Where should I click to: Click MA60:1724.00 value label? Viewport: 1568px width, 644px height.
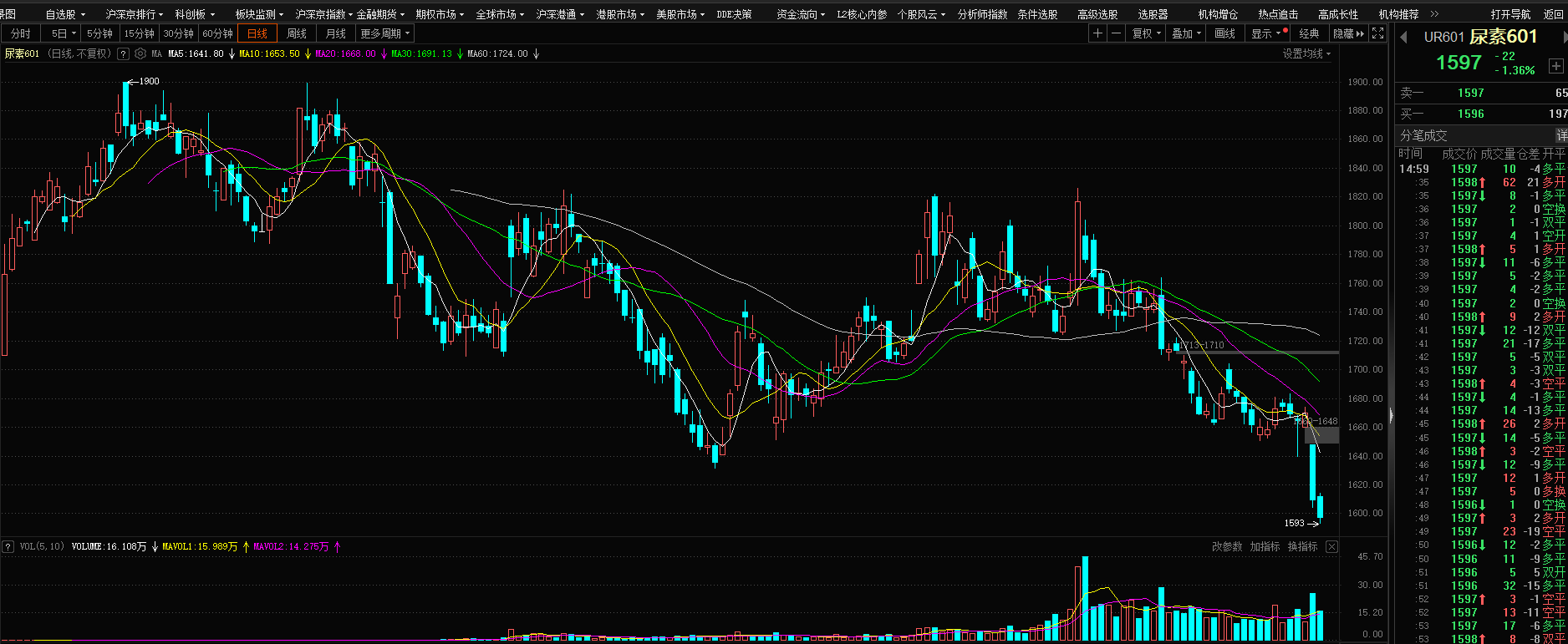click(x=497, y=53)
